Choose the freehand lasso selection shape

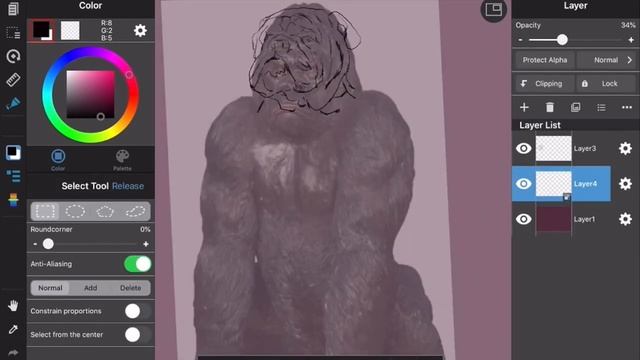[x=135, y=211]
